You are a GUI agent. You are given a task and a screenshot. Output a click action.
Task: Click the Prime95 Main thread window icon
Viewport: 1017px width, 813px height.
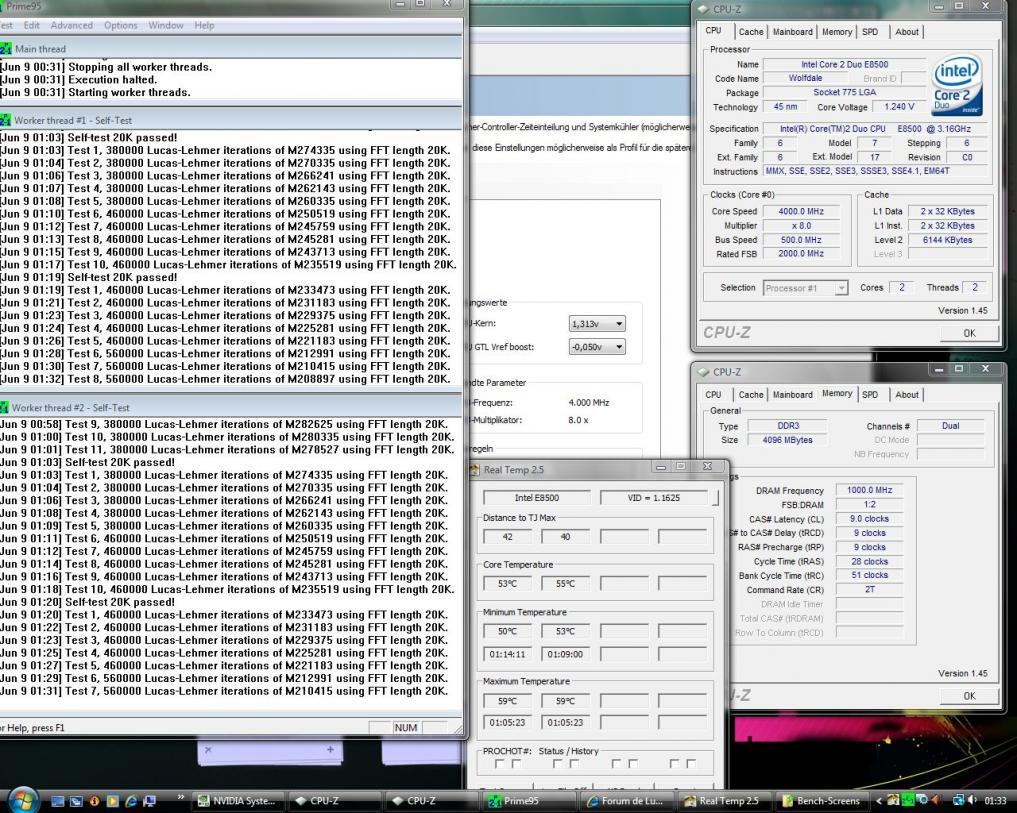(x=6, y=49)
